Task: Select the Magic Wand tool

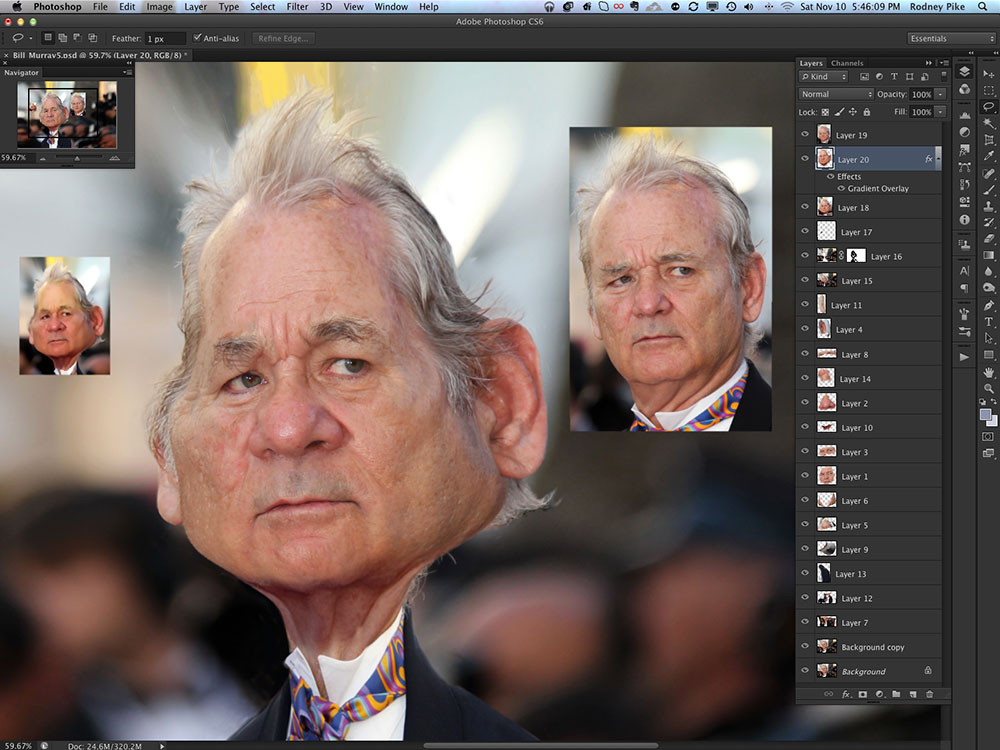Action: coord(989,122)
